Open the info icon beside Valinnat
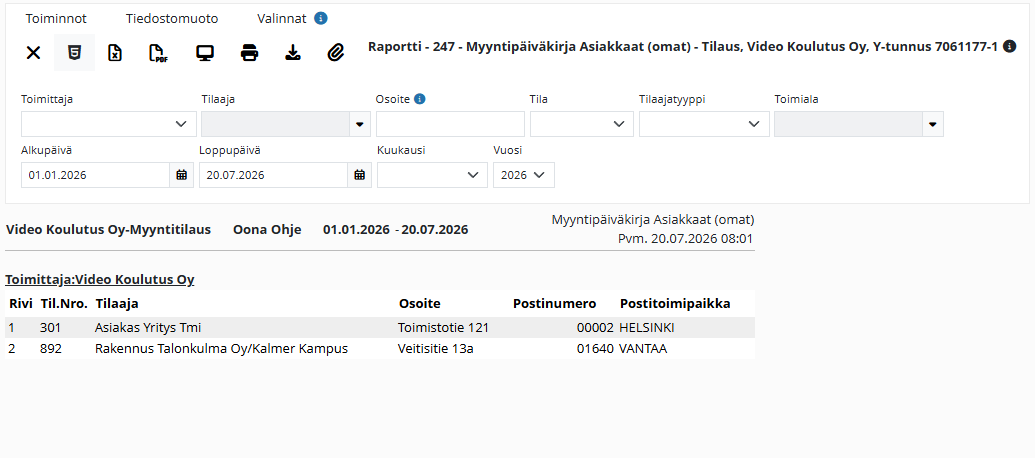Viewport: 1035px width, 458px height. [321, 18]
